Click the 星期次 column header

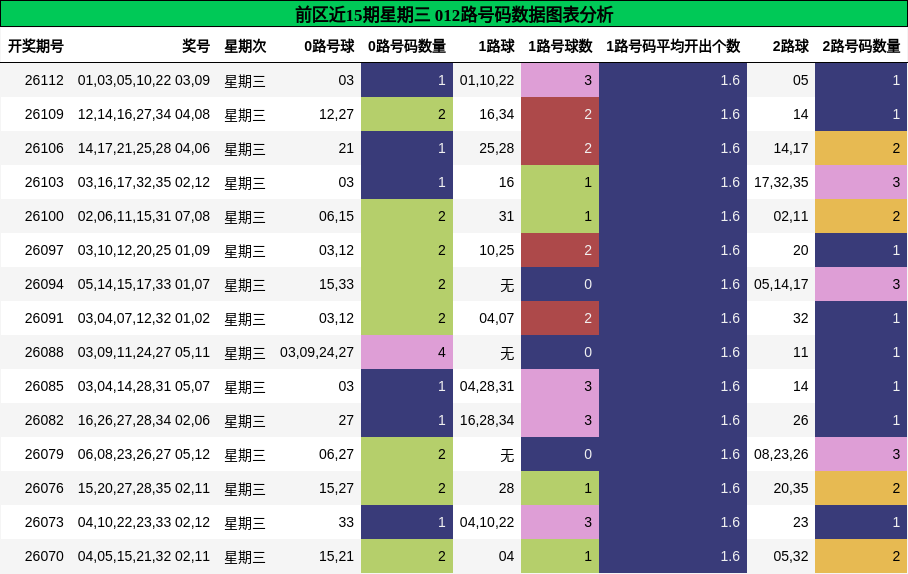[x=245, y=46]
